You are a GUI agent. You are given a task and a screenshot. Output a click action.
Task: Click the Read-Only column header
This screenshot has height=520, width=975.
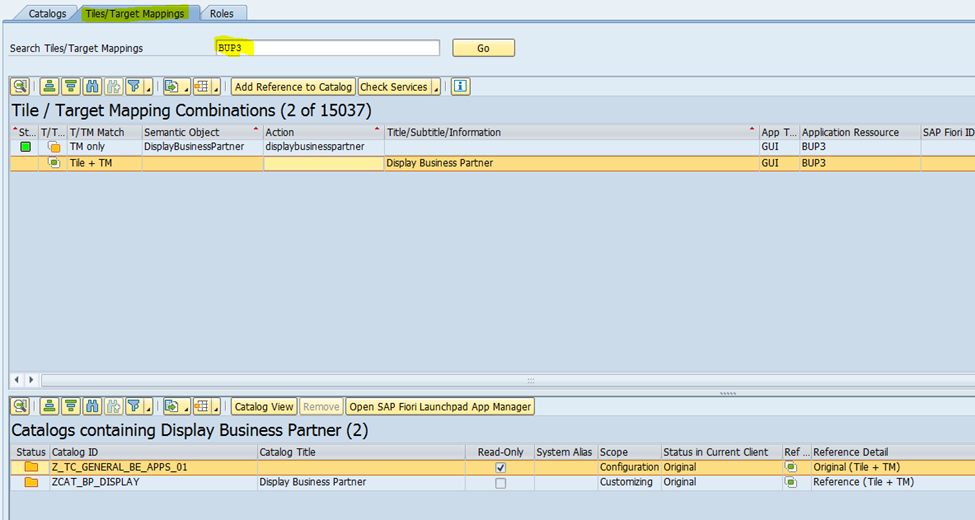[500, 452]
